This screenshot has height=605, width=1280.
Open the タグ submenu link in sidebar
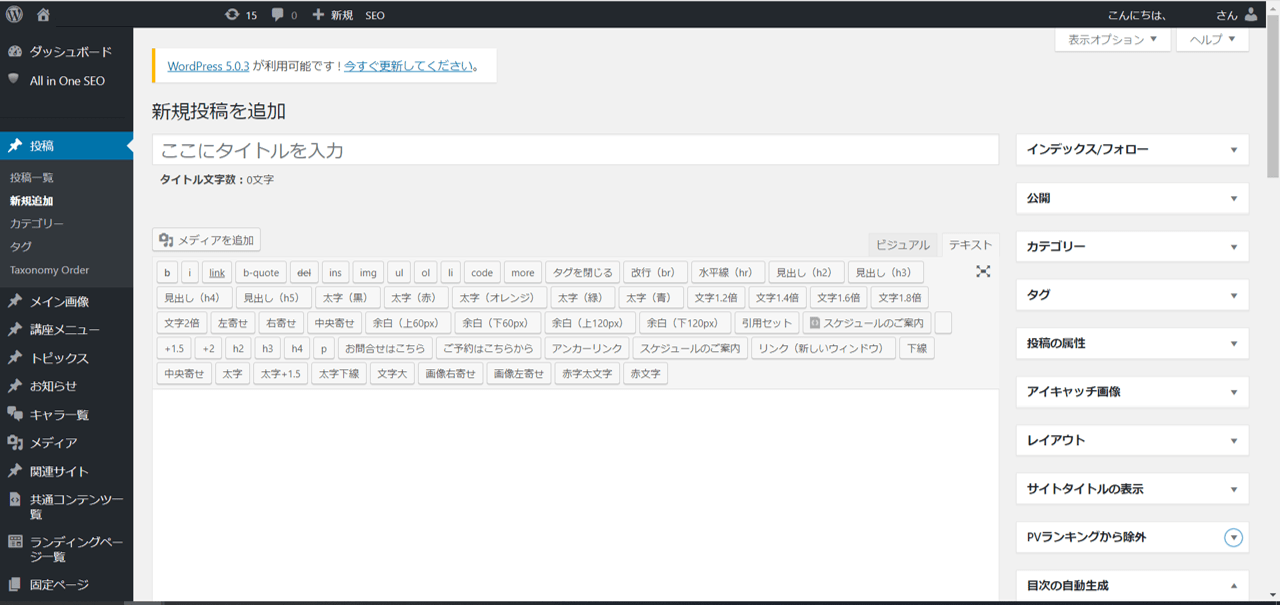pyautogui.click(x=21, y=246)
